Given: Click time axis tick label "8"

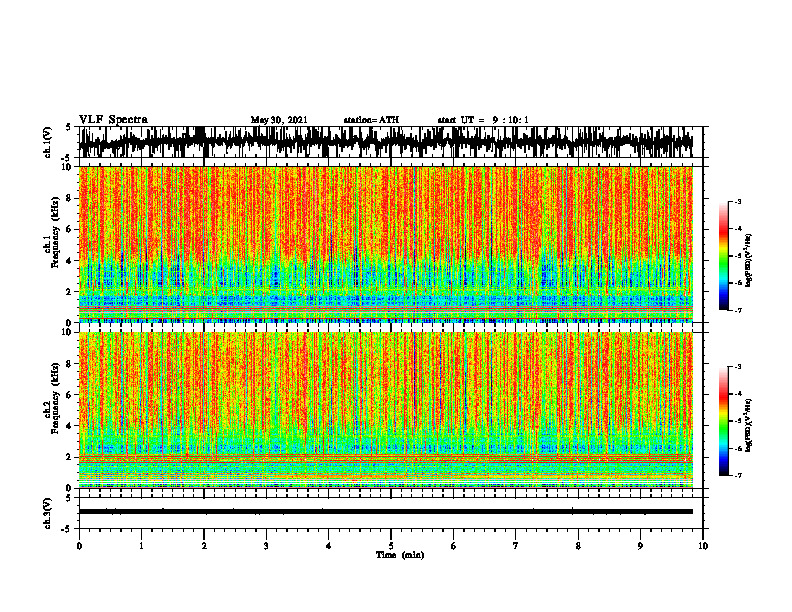Looking at the screenshot, I should click(578, 546).
